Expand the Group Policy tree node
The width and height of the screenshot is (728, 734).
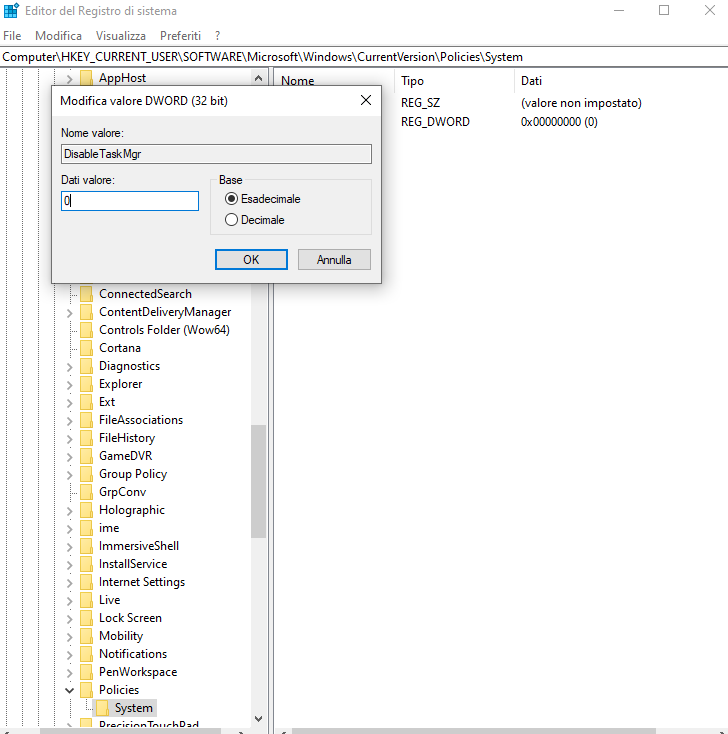pyautogui.click(x=69, y=474)
